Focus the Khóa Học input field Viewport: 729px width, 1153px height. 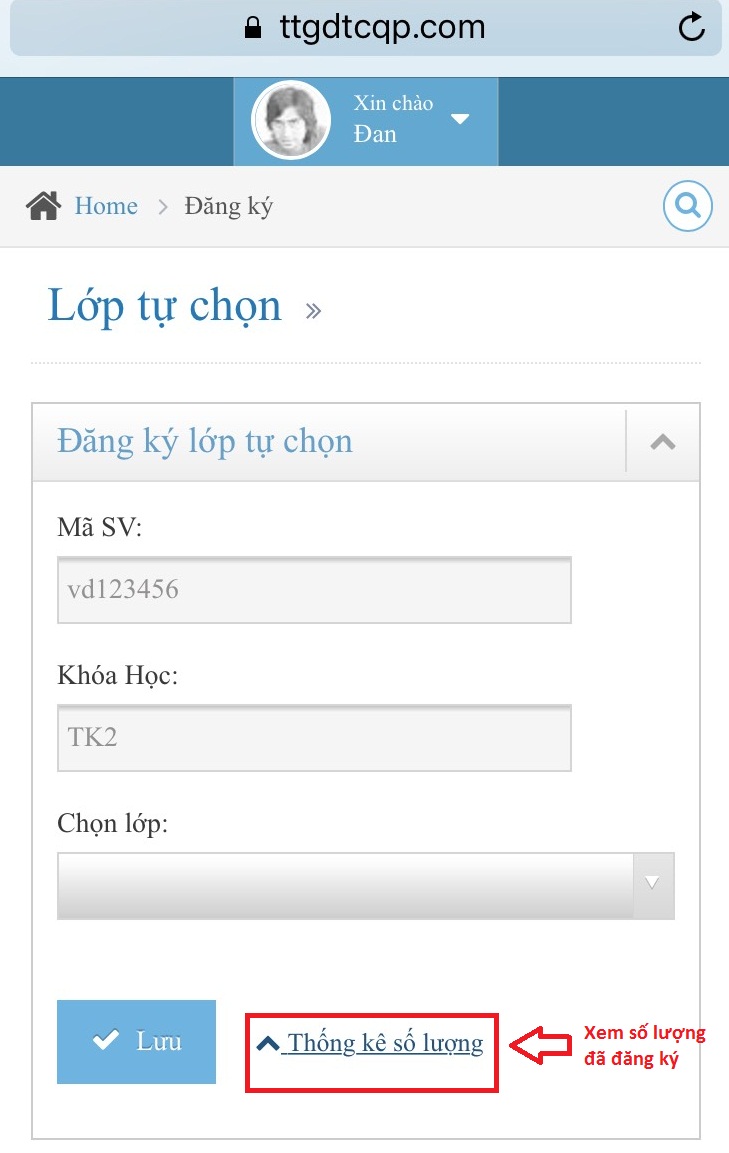[314, 738]
